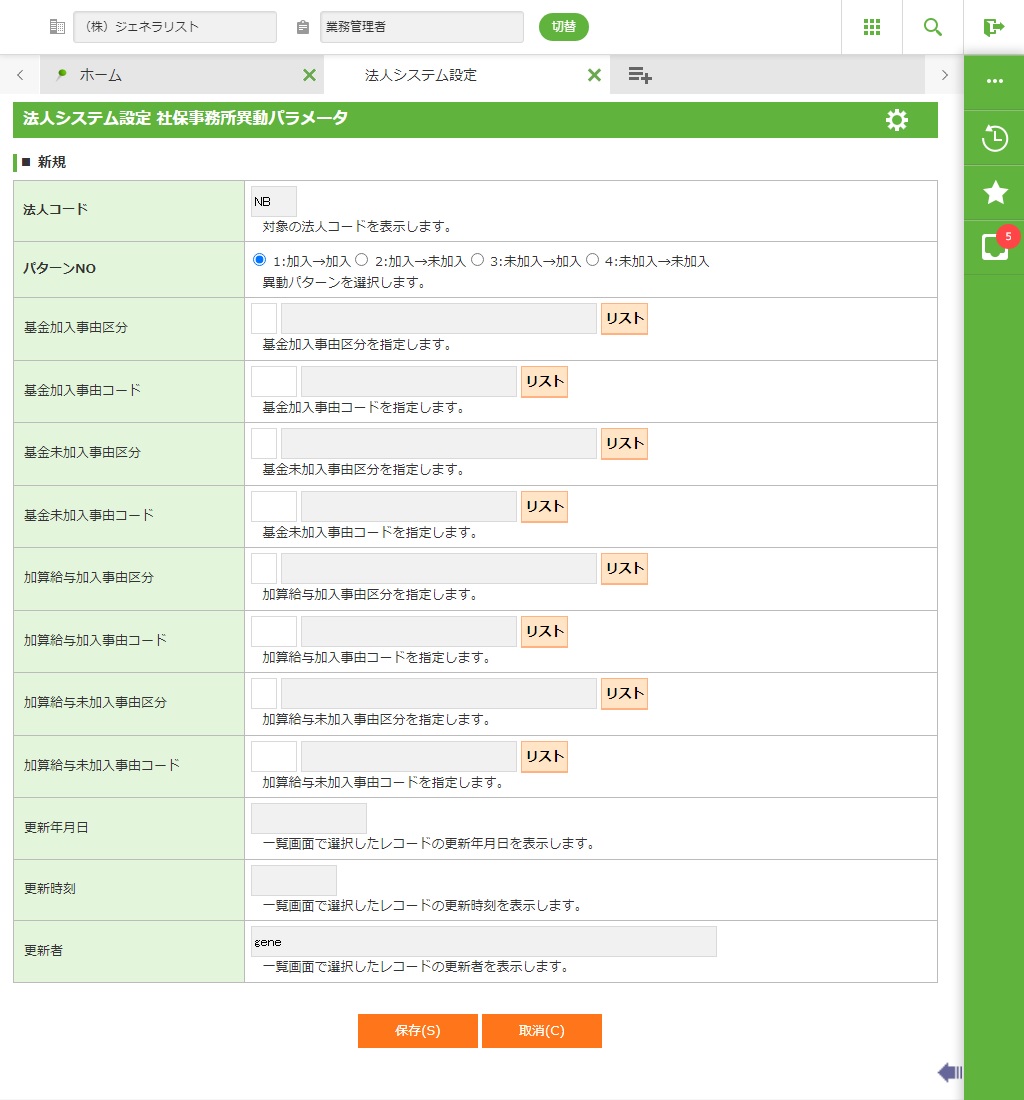Open the apps grid menu icon

pyautogui.click(x=871, y=27)
